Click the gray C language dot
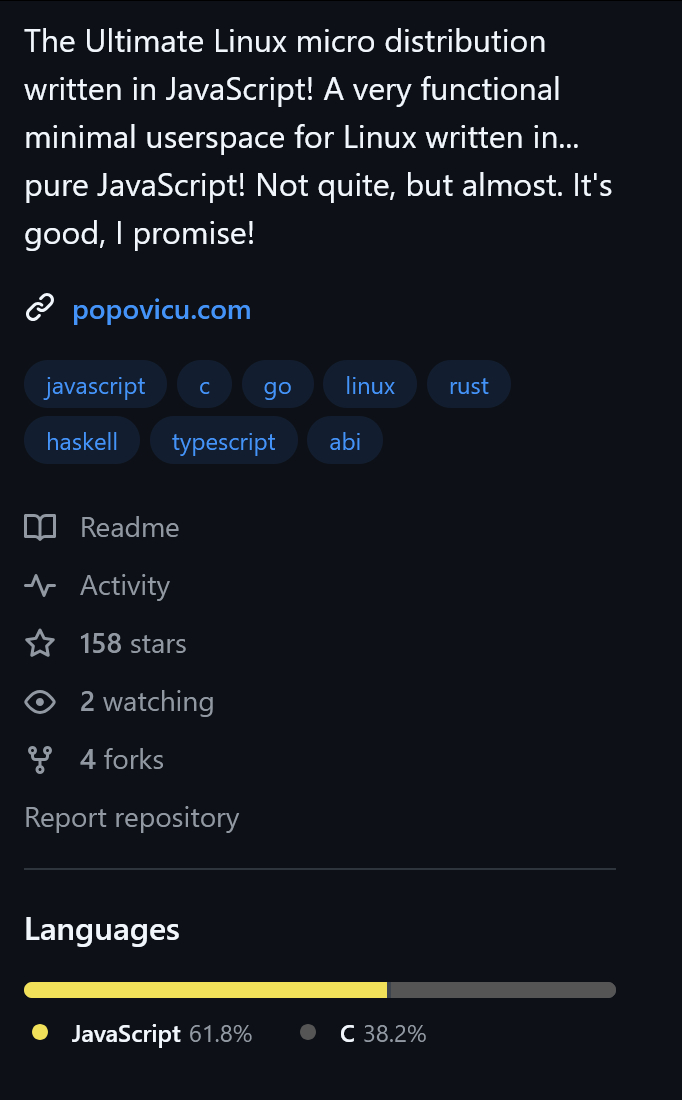The width and height of the screenshot is (682, 1100). (x=308, y=1032)
